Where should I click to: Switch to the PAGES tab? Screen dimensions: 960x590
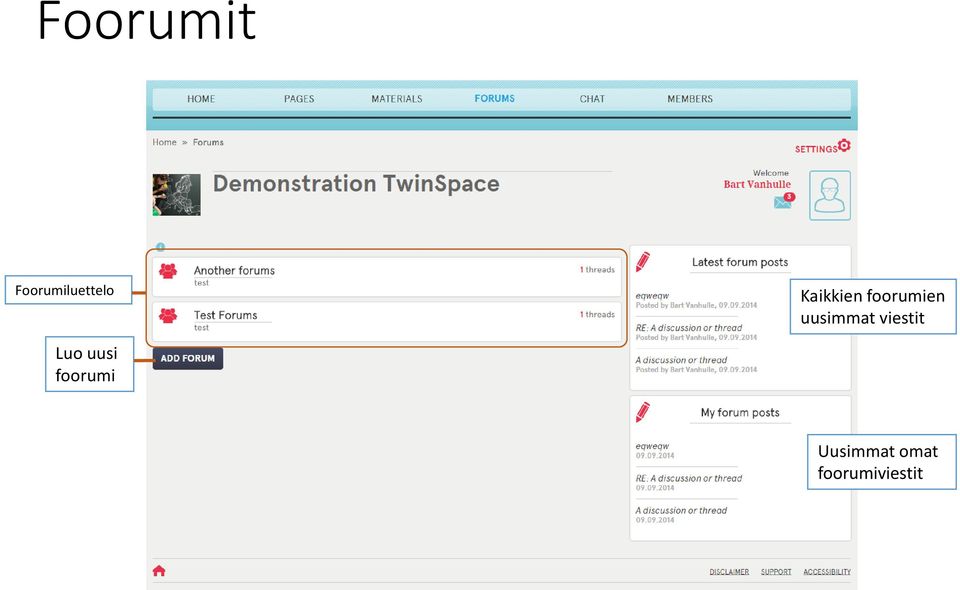click(x=299, y=99)
